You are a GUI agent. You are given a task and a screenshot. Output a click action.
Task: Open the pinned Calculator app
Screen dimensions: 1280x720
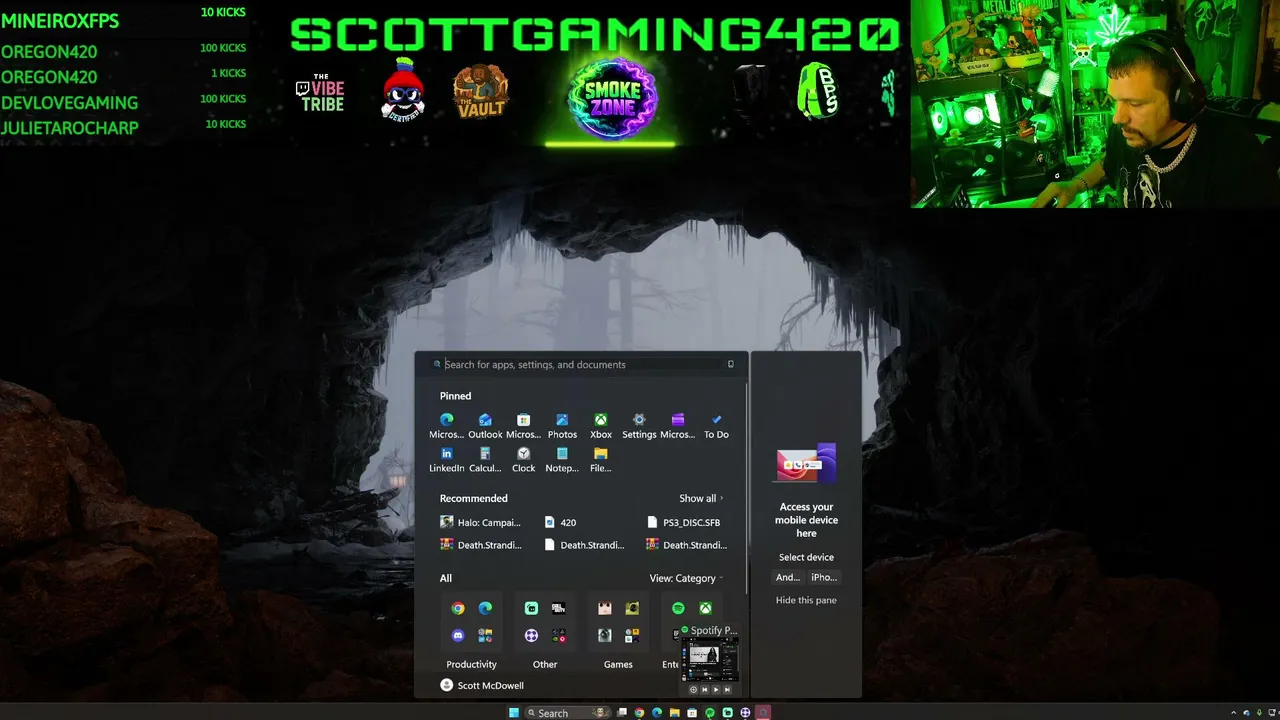[x=485, y=460]
